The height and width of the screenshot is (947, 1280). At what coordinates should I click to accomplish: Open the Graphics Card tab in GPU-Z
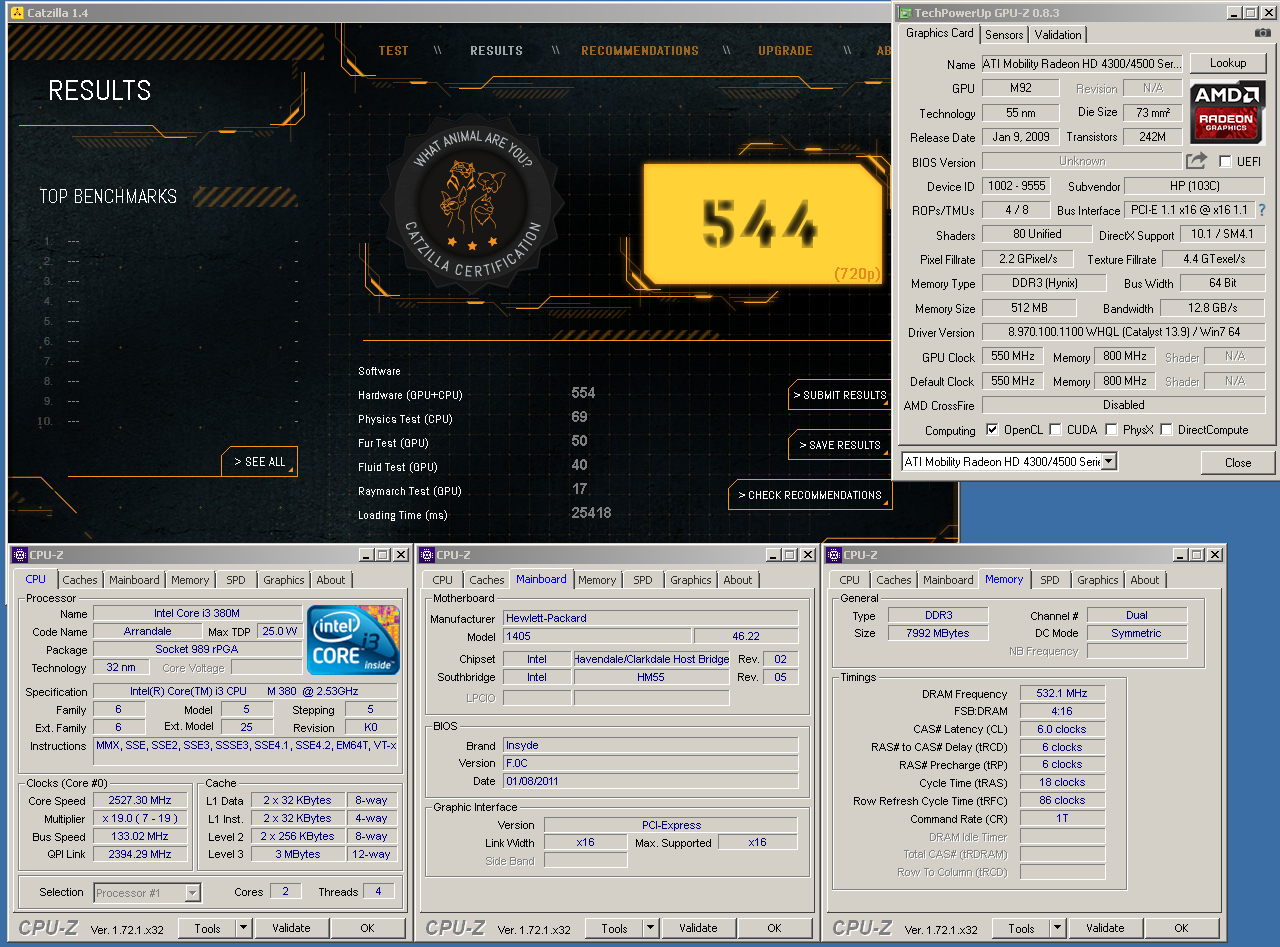click(x=939, y=33)
